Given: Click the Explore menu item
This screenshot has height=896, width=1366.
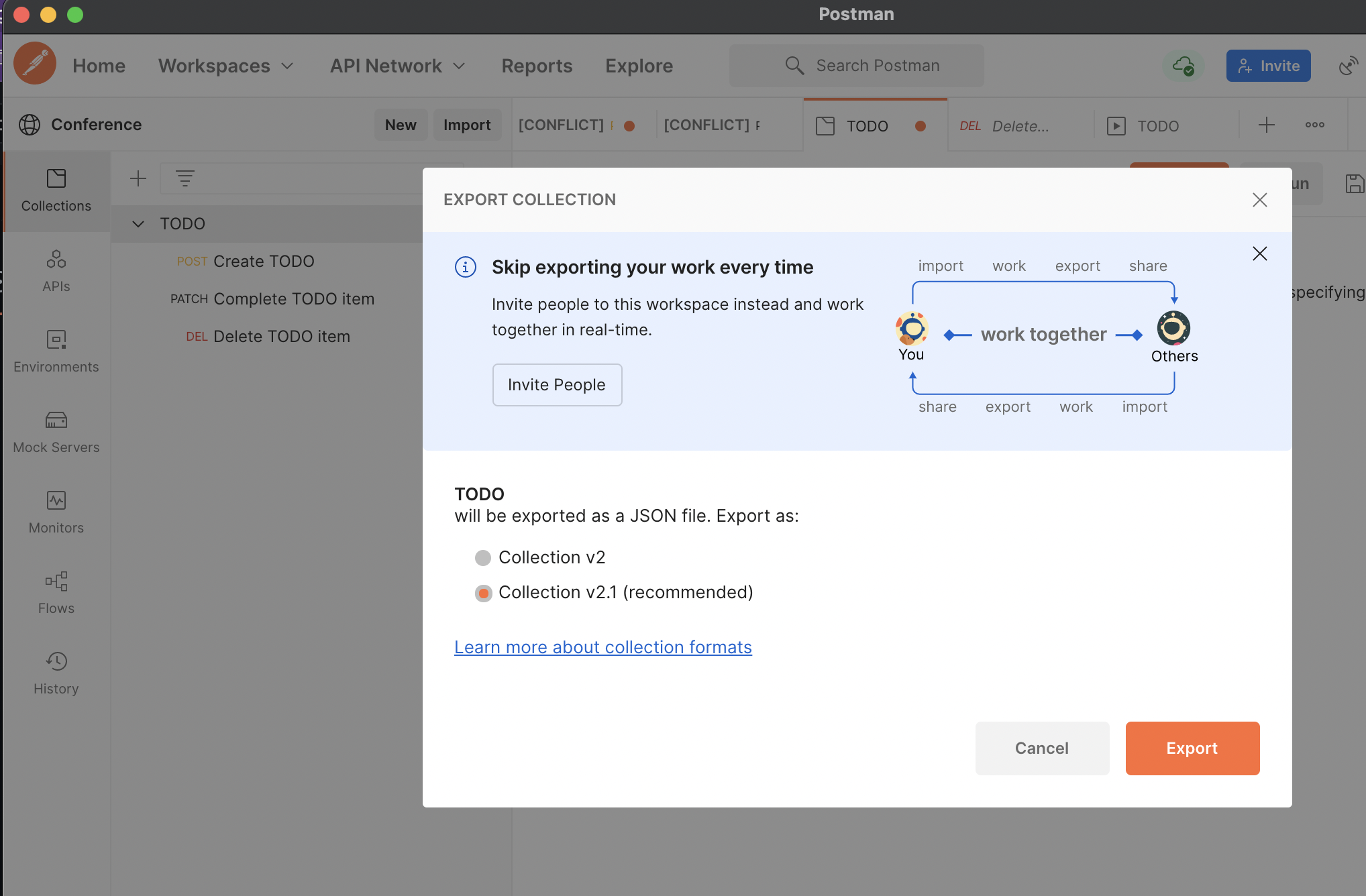Looking at the screenshot, I should pos(638,66).
